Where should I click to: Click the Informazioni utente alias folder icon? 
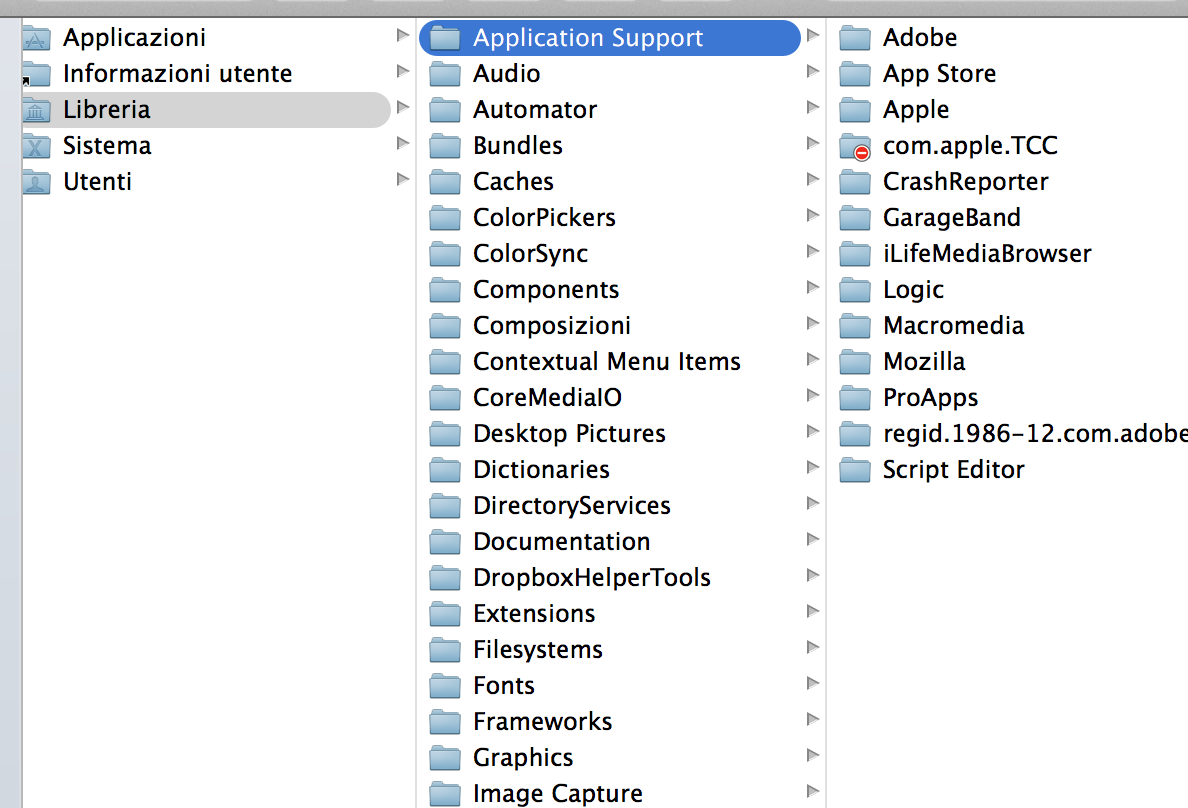36,74
